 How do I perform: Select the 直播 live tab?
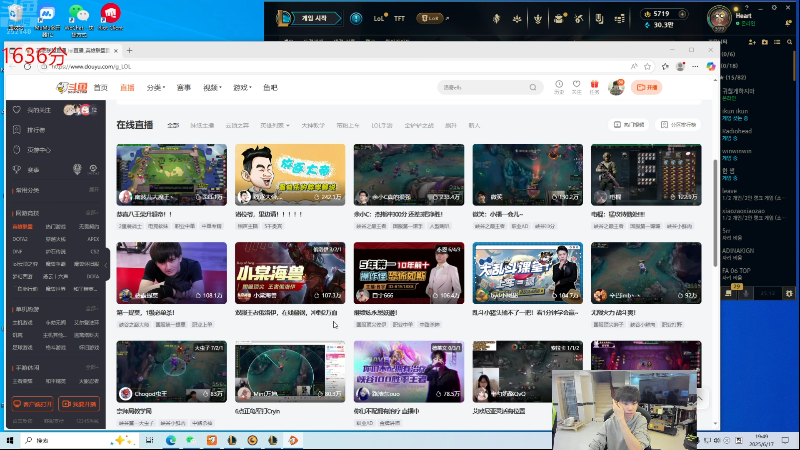(x=127, y=88)
